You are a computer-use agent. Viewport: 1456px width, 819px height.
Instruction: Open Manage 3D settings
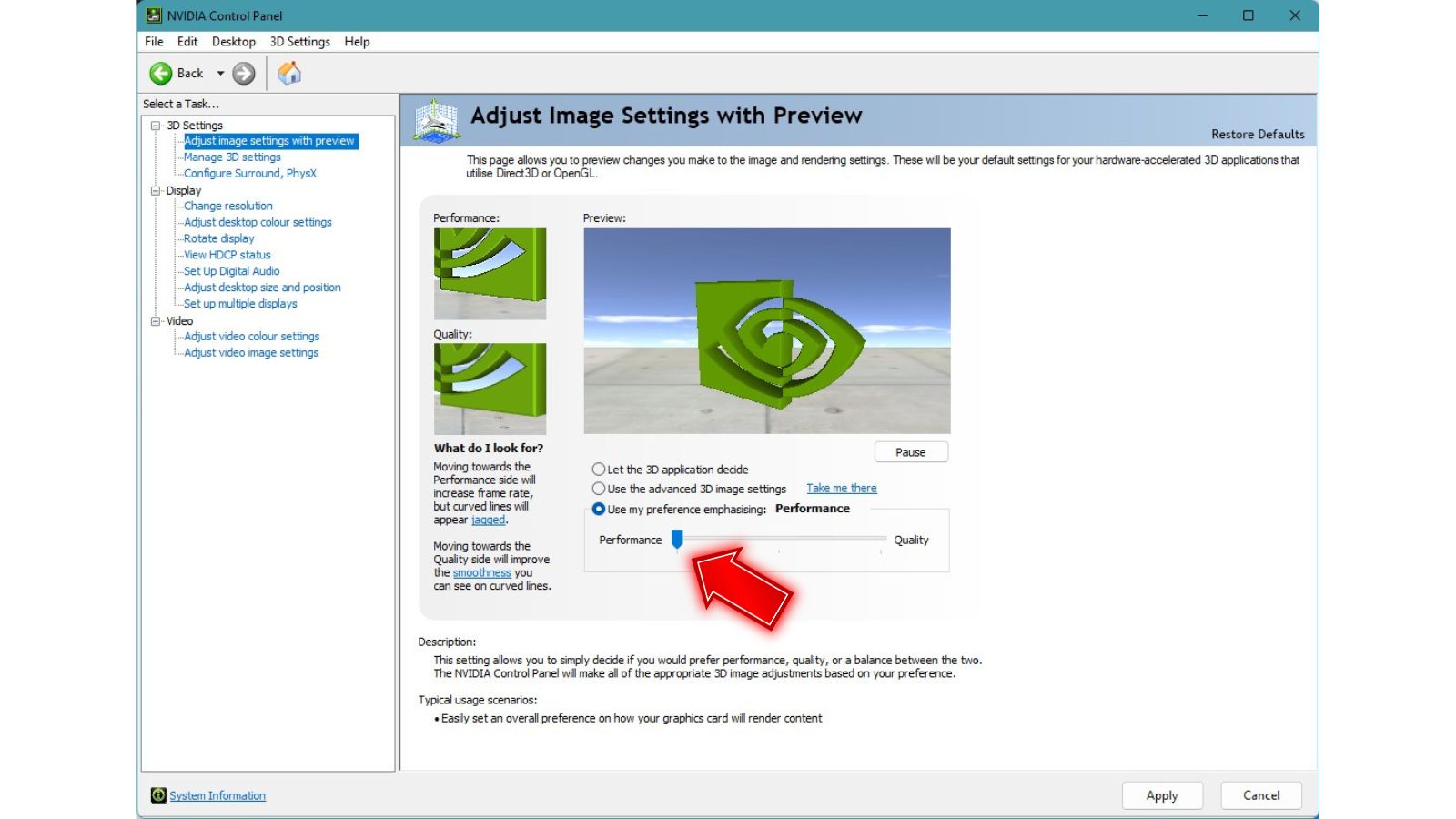232,157
